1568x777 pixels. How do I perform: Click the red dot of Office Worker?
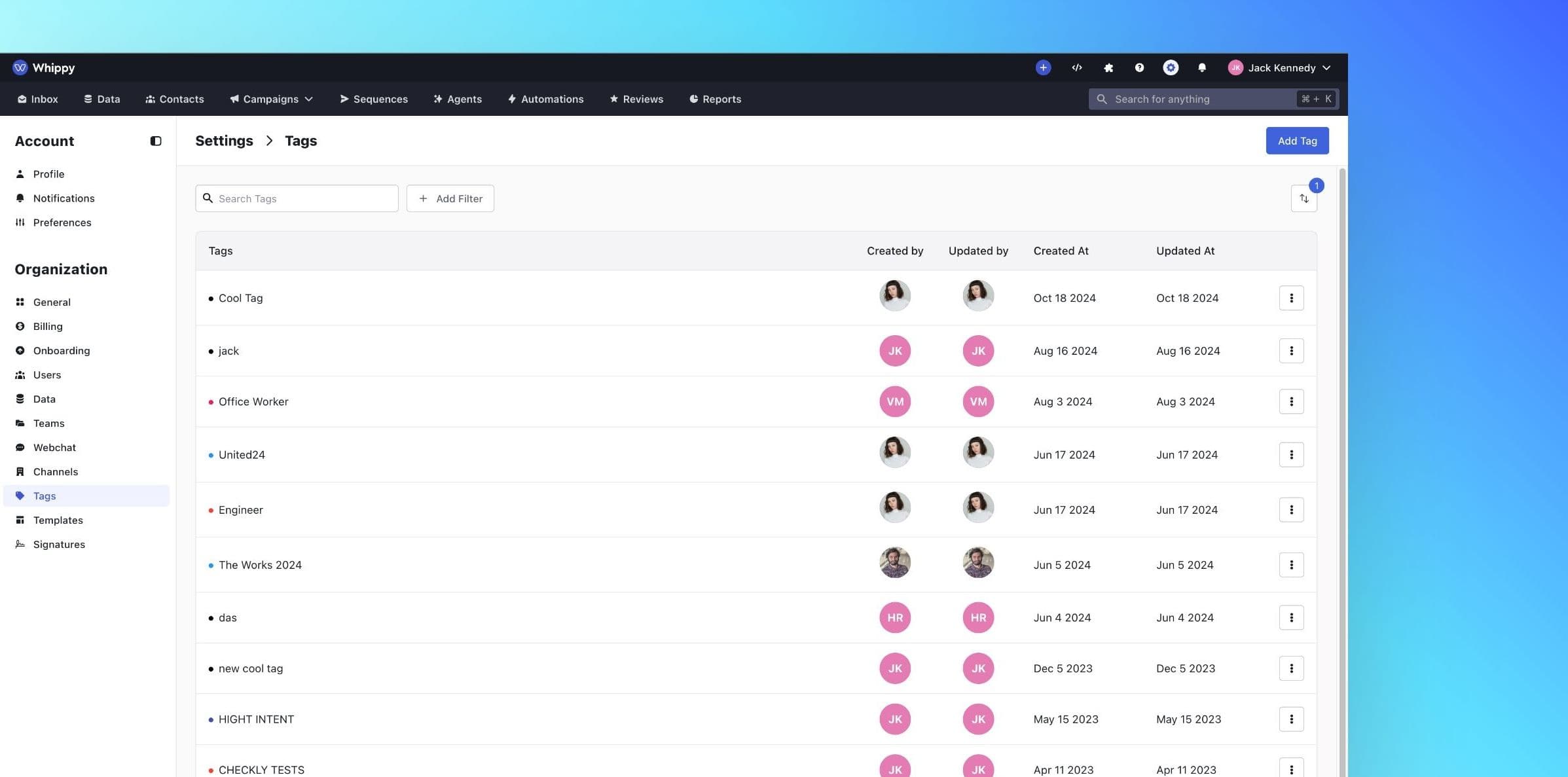tap(211, 402)
